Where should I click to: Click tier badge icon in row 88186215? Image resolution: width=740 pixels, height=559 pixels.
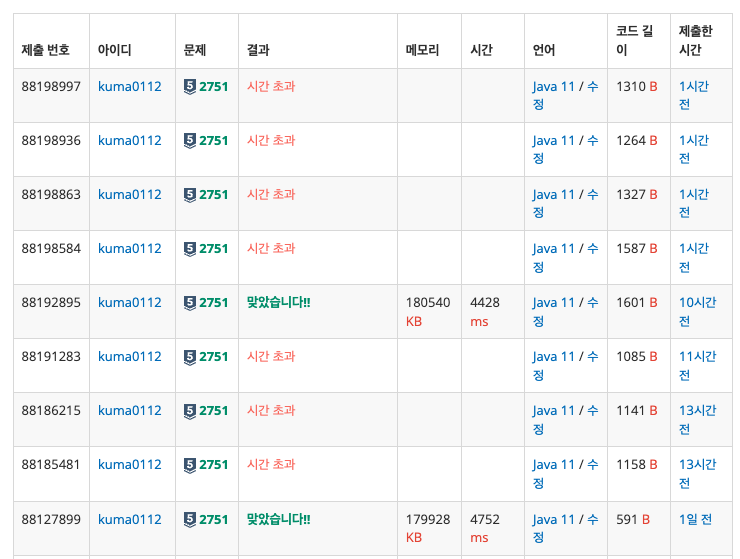pos(190,411)
